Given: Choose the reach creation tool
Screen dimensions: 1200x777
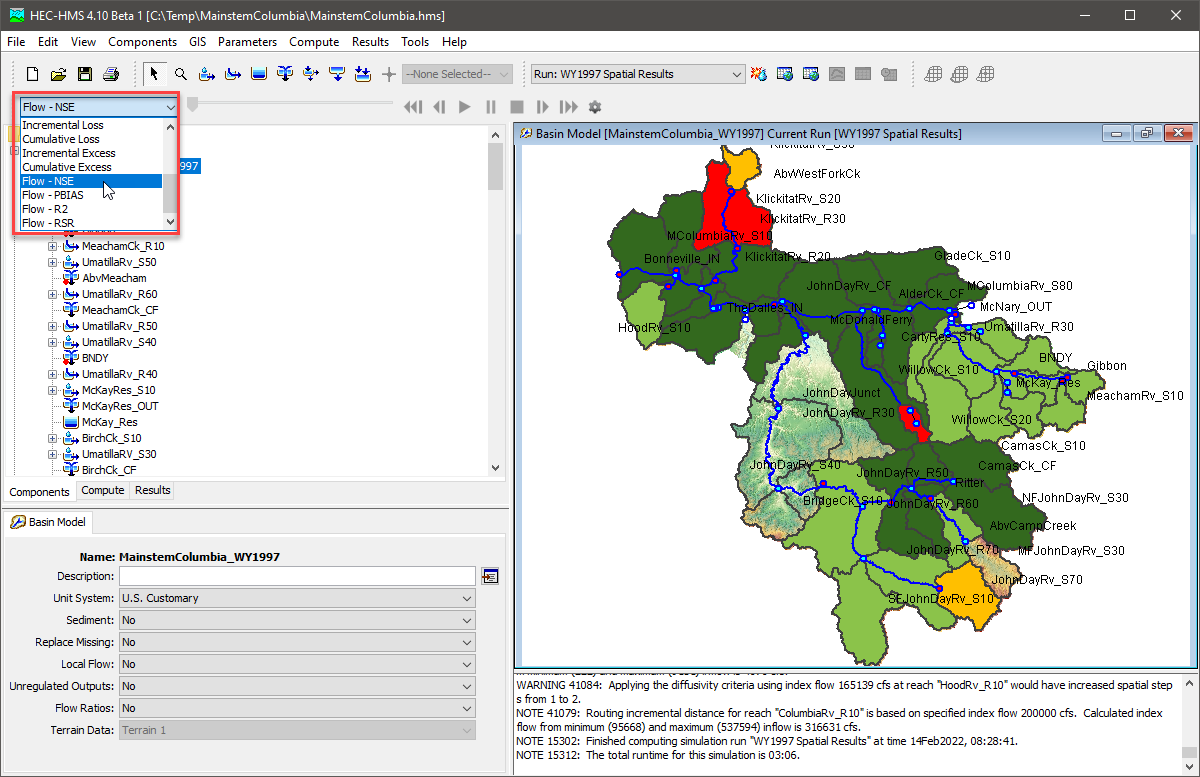Looking at the screenshot, I should (x=233, y=74).
